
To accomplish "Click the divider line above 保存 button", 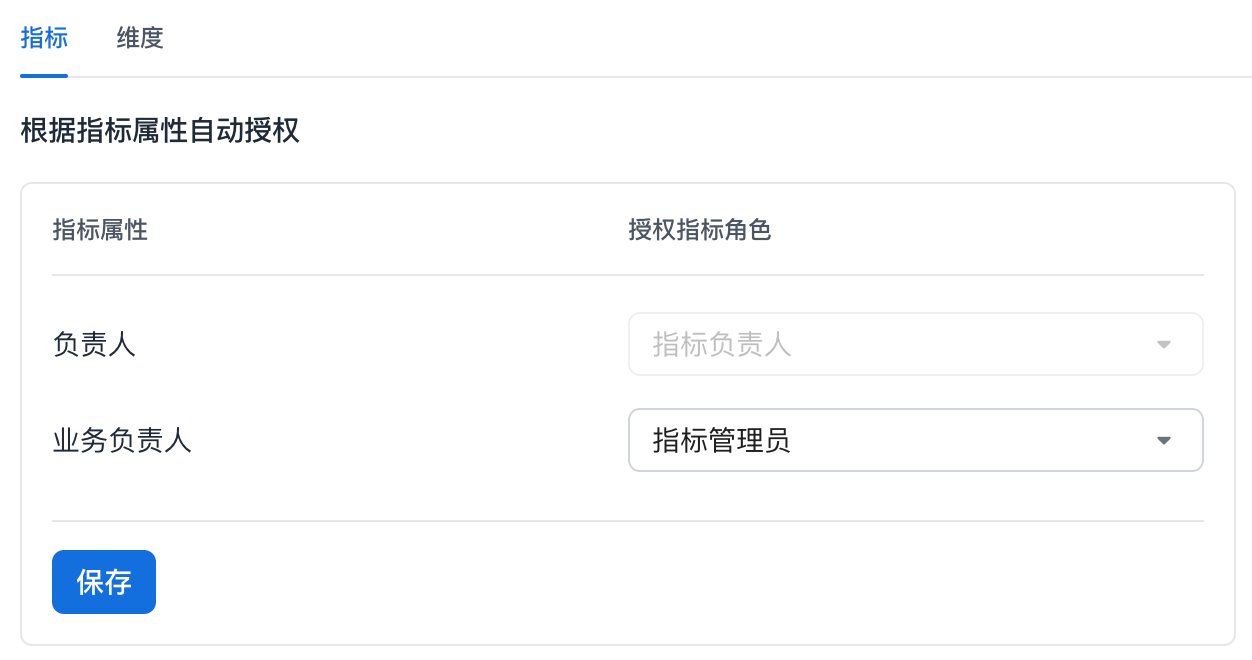I will [628, 521].
